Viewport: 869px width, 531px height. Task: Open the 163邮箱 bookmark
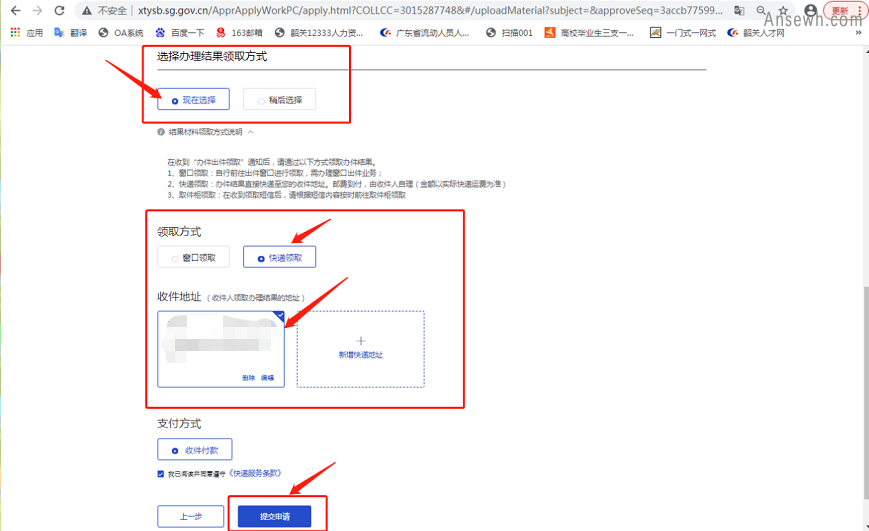click(x=245, y=32)
